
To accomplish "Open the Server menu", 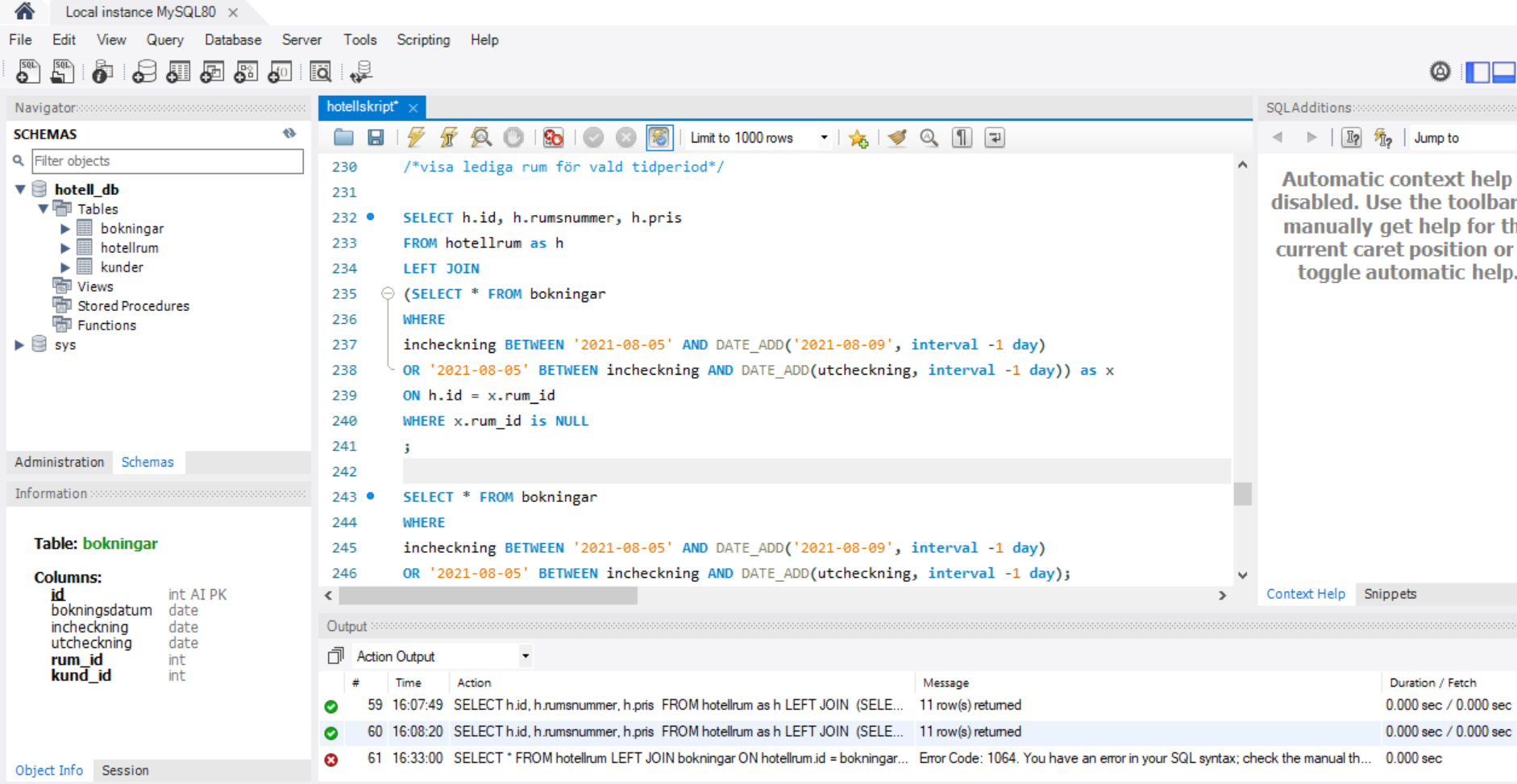I will [x=301, y=39].
